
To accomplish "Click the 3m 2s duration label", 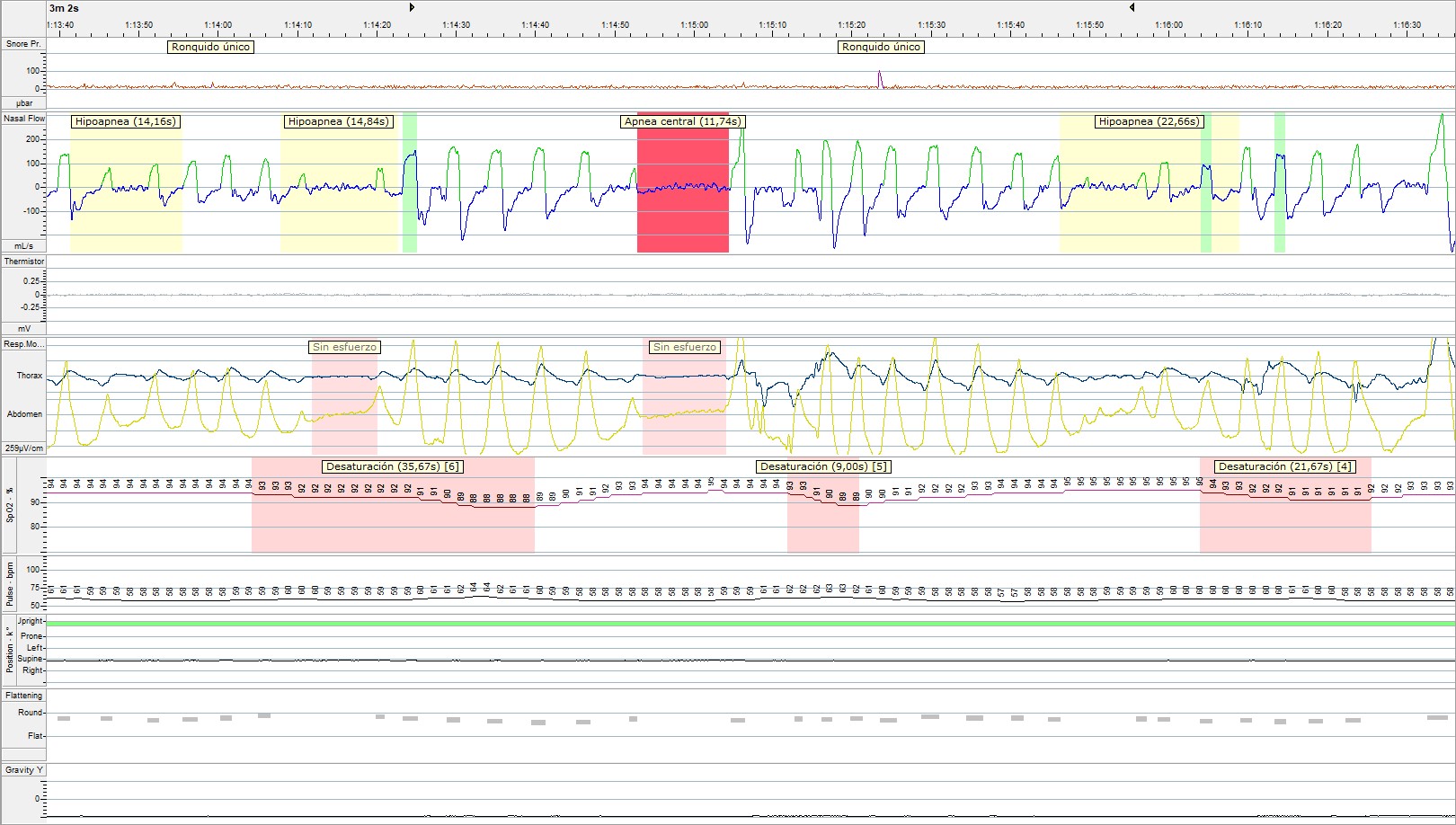I will click(x=64, y=8).
